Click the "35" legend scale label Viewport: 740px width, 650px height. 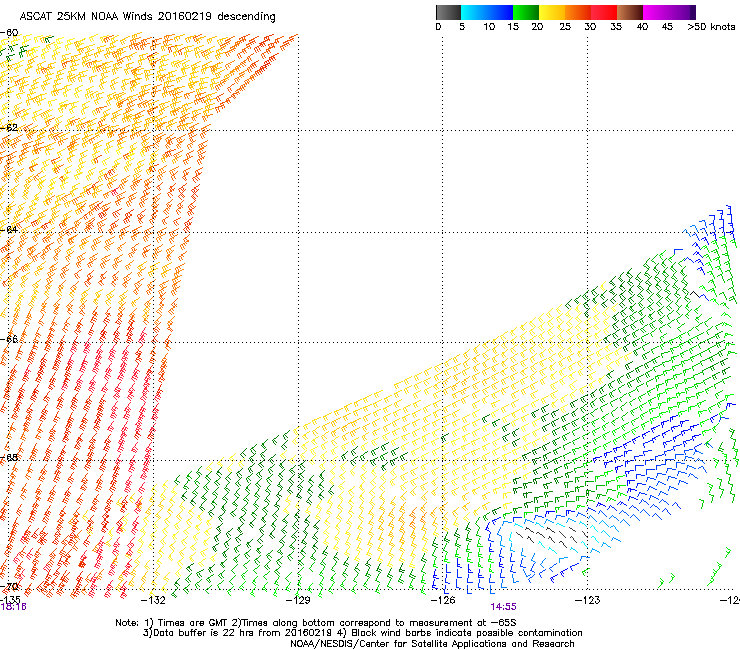(616, 27)
